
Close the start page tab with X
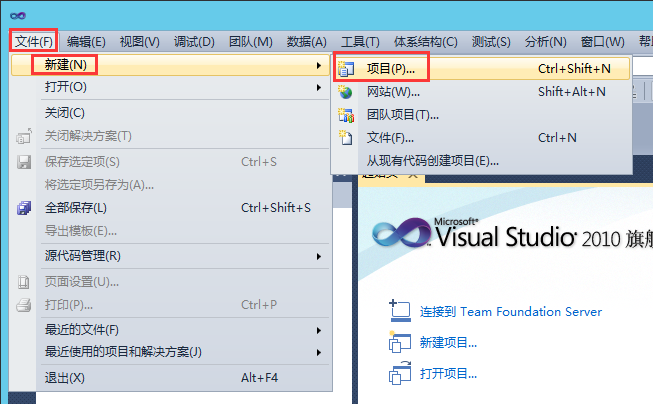(x=413, y=175)
